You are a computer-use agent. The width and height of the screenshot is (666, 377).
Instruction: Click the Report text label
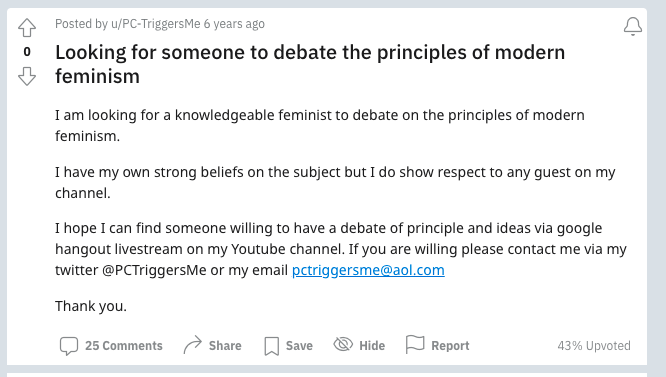point(450,346)
